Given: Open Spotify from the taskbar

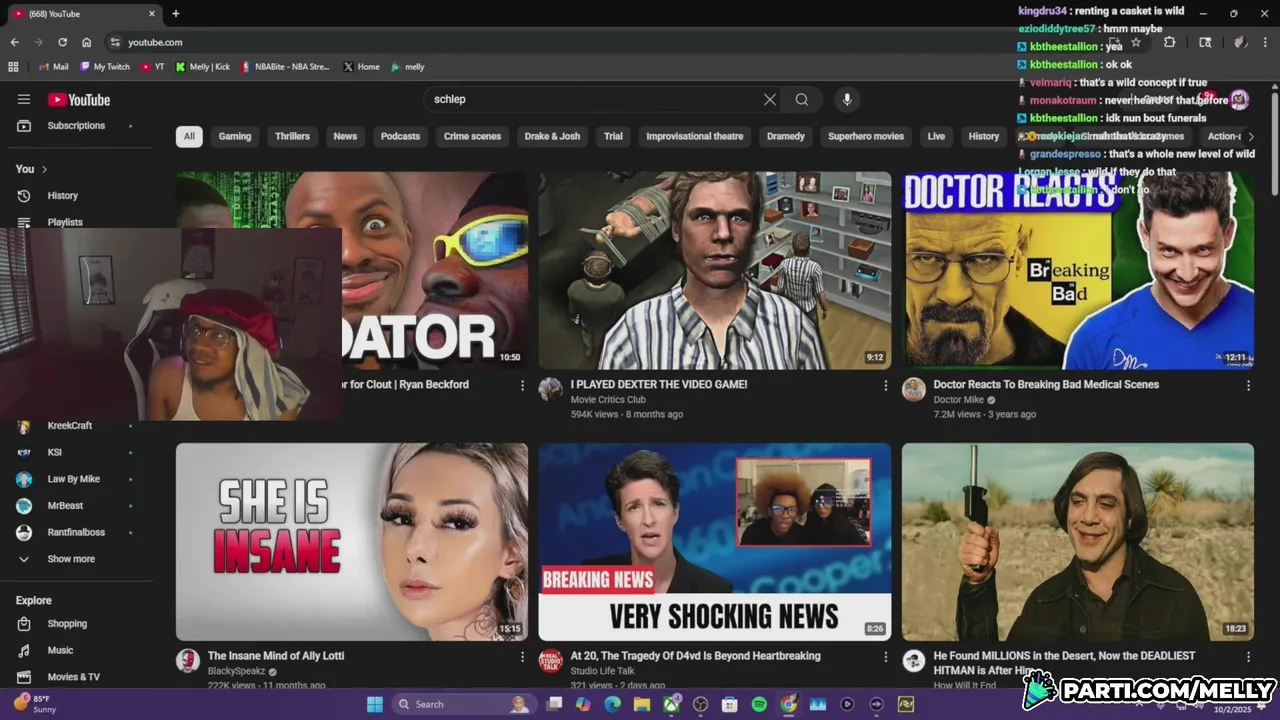Looking at the screenshot, I should tap(759, 704).
